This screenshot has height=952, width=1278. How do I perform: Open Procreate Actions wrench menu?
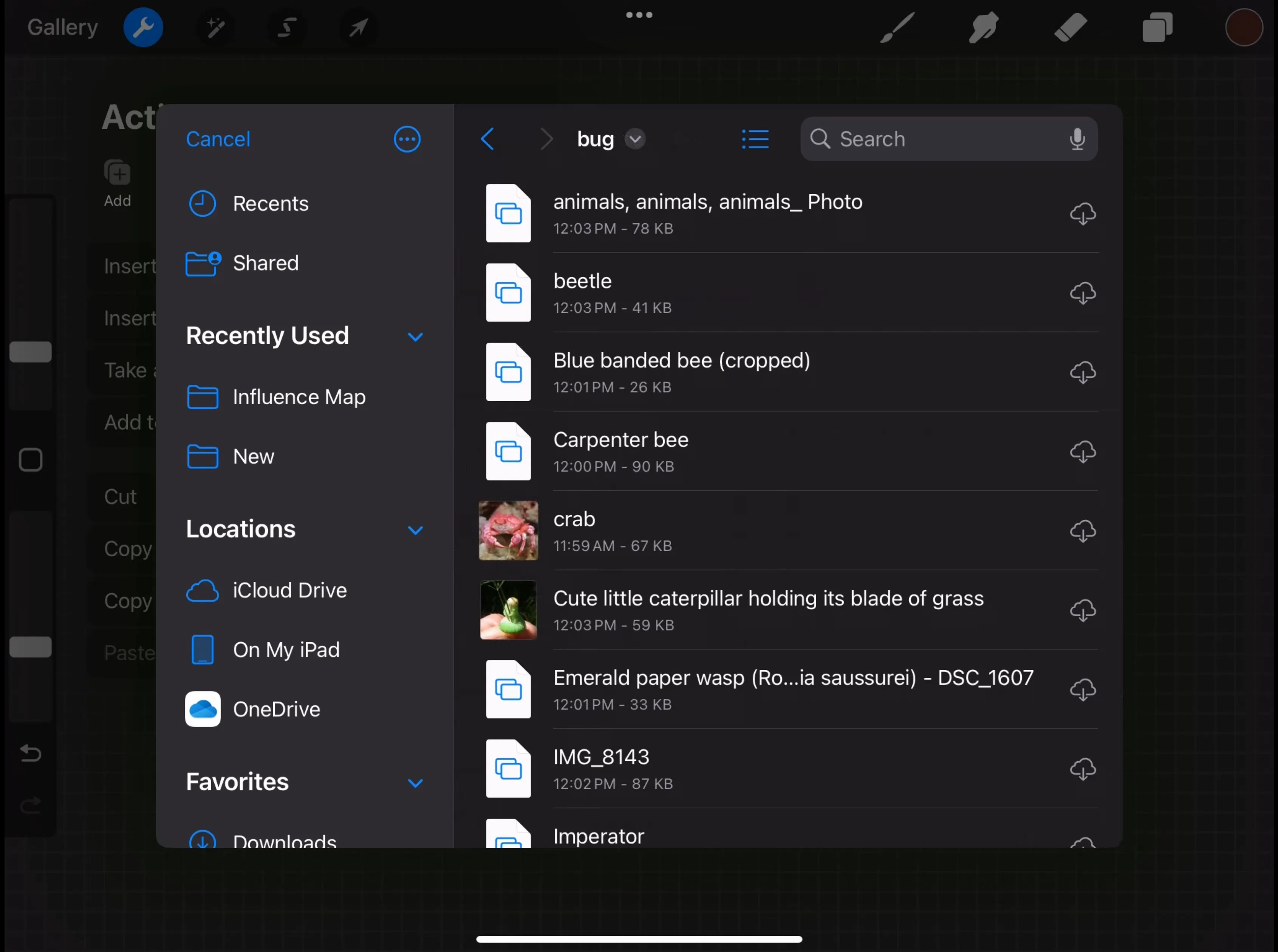pyautogui.click(x=143, y=27)
